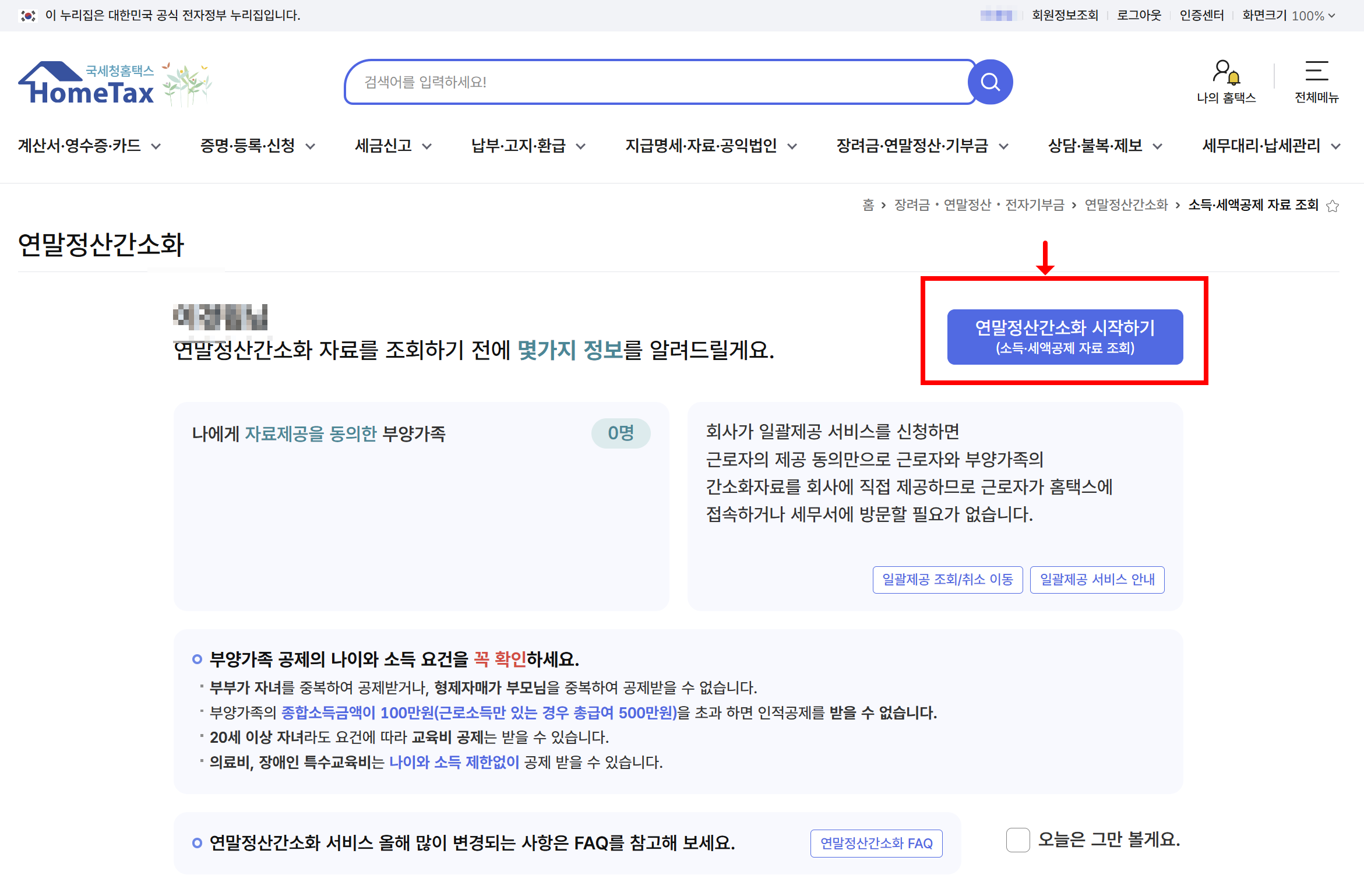Click the magnifier search button
The width and height of the screenshot is (1364, 896).
(x=990, y=82)
